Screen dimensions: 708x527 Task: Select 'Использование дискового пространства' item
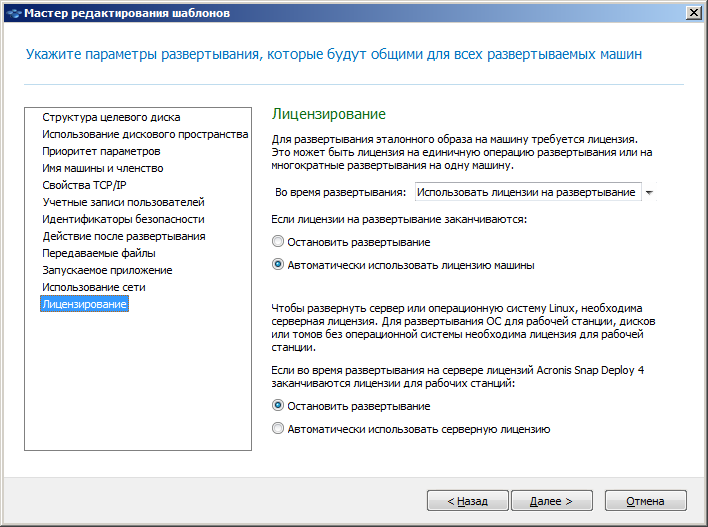[x=145, y=134]
